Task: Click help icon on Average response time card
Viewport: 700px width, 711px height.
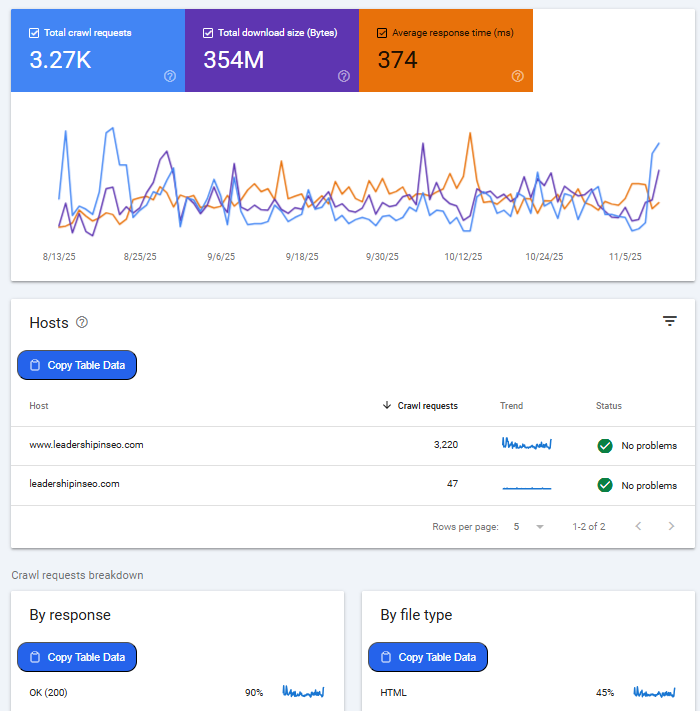Action: coord(518,76)
